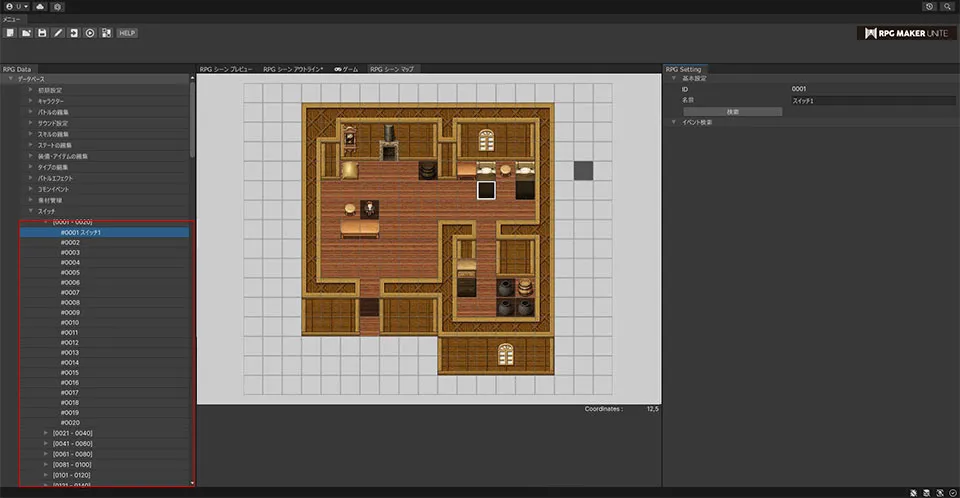
Task: Click the Save floppy disk icon
Action: (42, 33)
